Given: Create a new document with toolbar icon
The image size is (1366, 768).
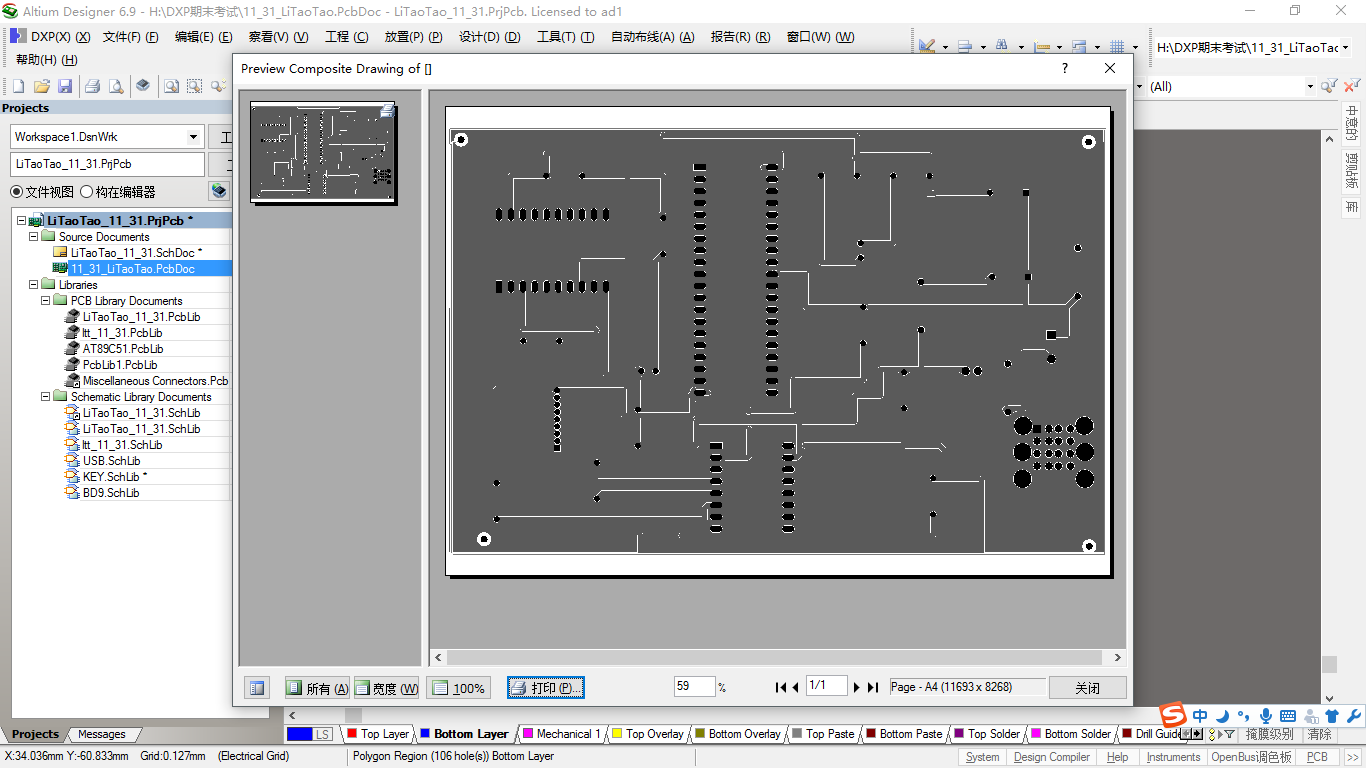Looking at the screenshot, I should 18,87.
